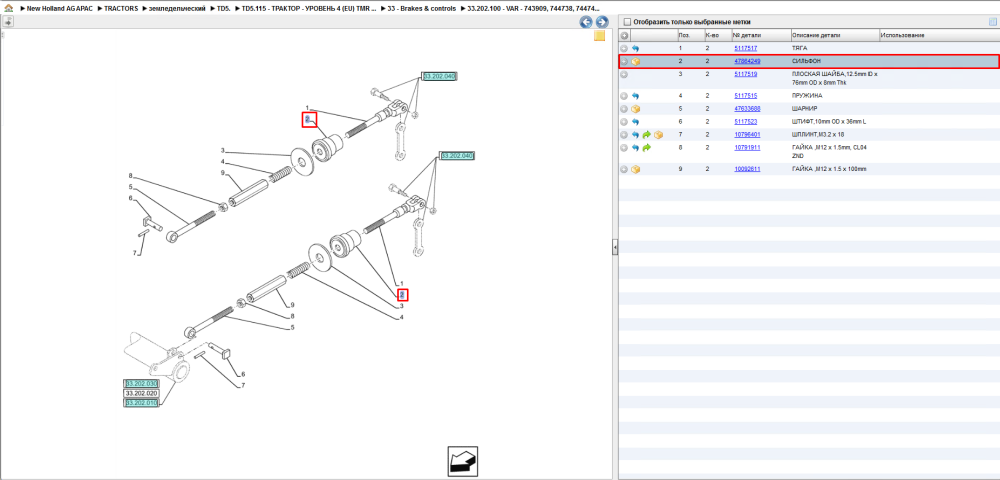
Task: Open part number link 5117515
Action: [746, 96]
